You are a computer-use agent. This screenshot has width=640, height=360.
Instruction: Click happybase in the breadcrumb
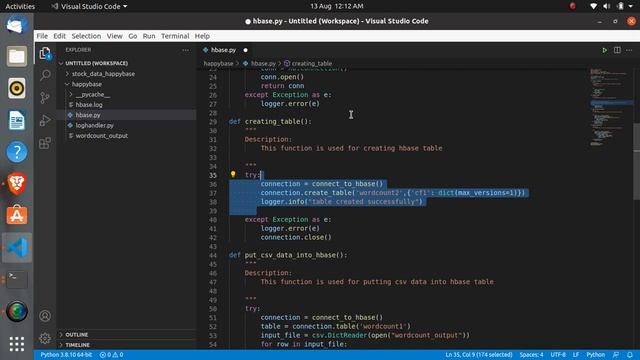click(218, 64)
